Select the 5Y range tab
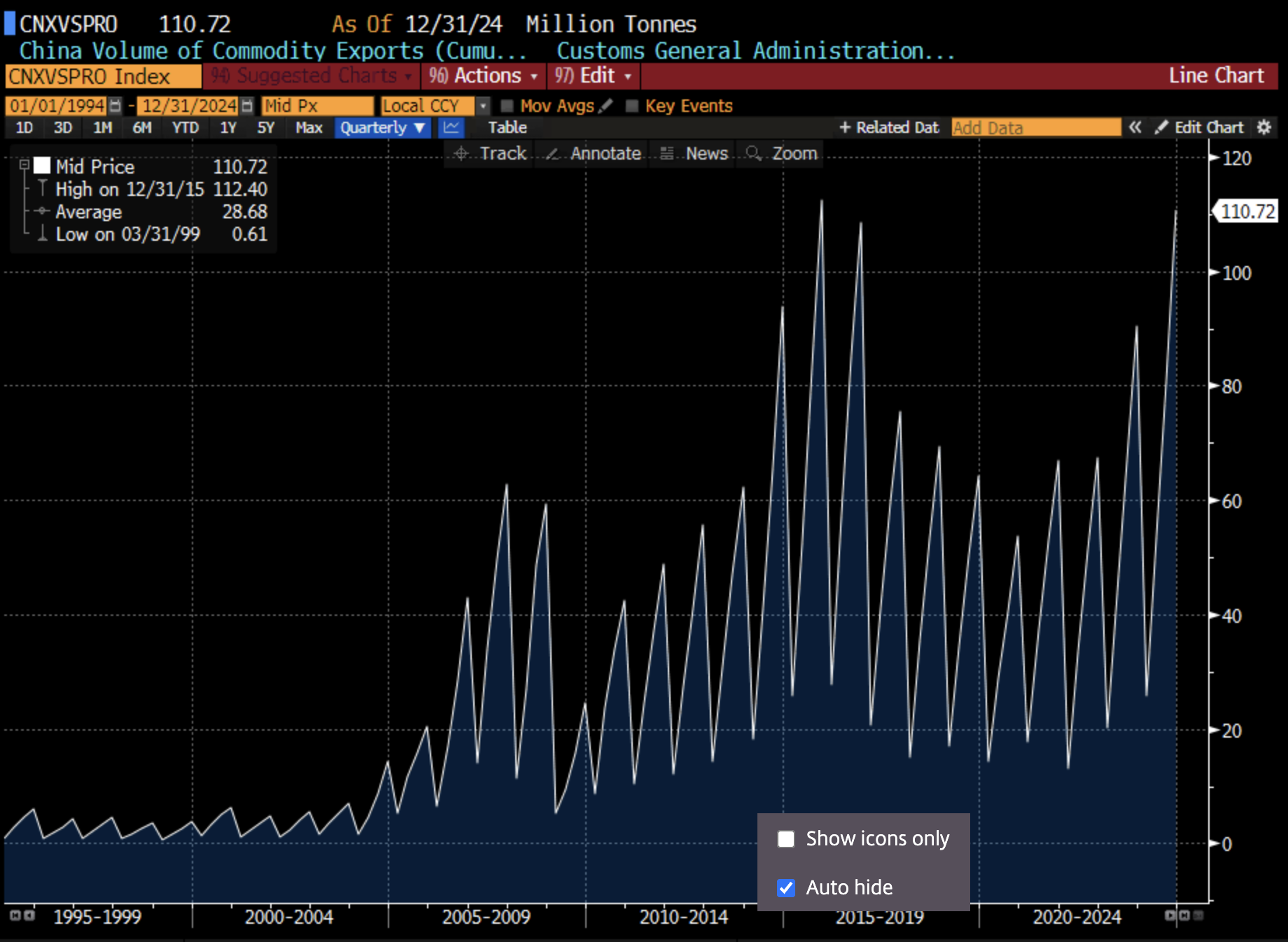 [266, 127]
